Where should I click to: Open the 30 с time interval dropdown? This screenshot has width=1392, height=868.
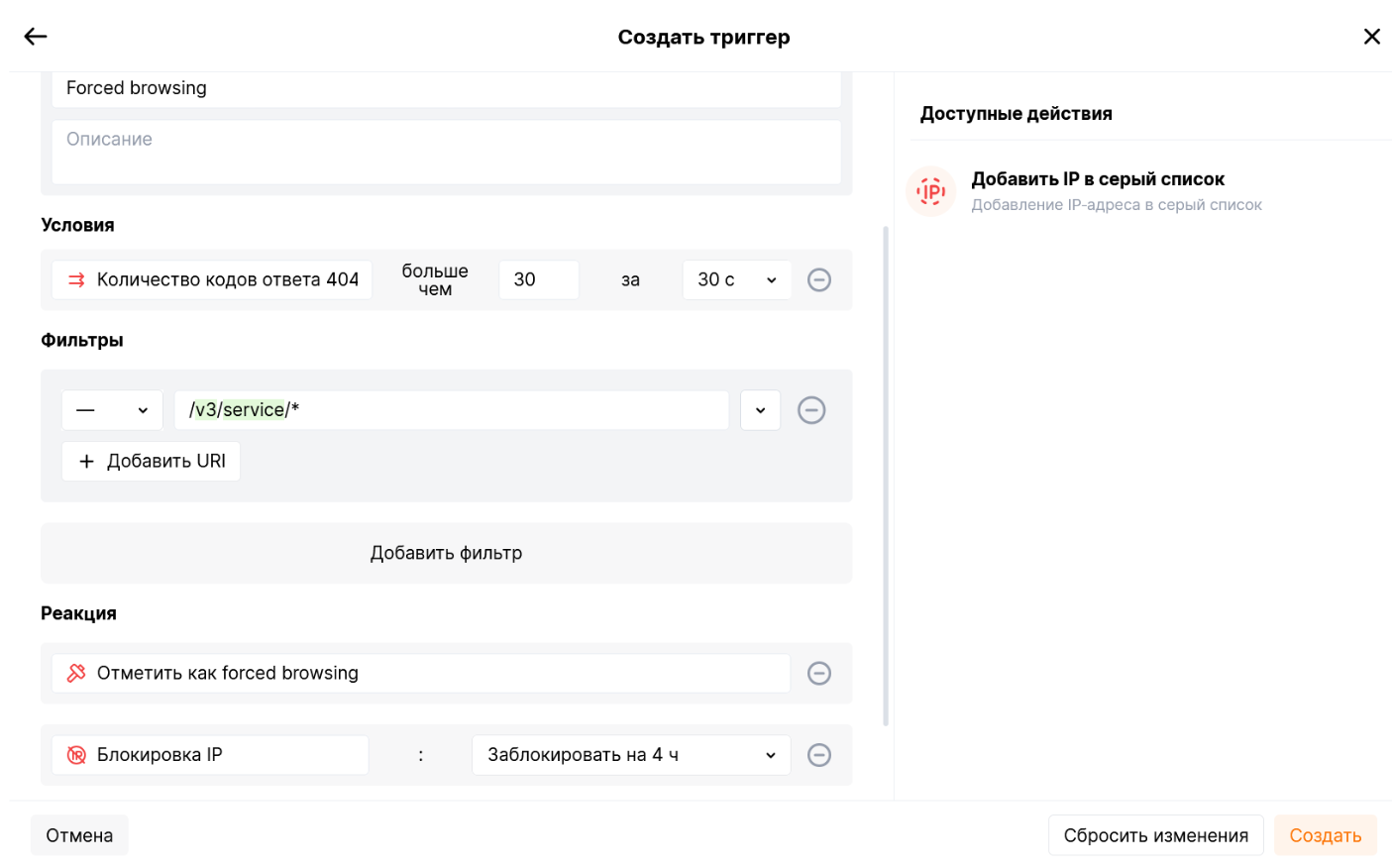click(x=737, y=279)
